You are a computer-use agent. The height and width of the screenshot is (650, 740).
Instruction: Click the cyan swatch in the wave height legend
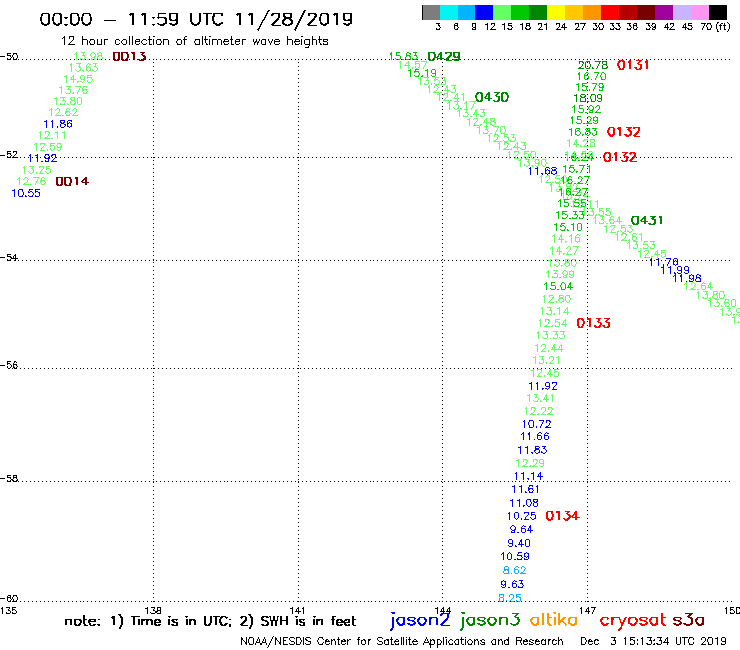pyautogui.click(x=449, y=12)
